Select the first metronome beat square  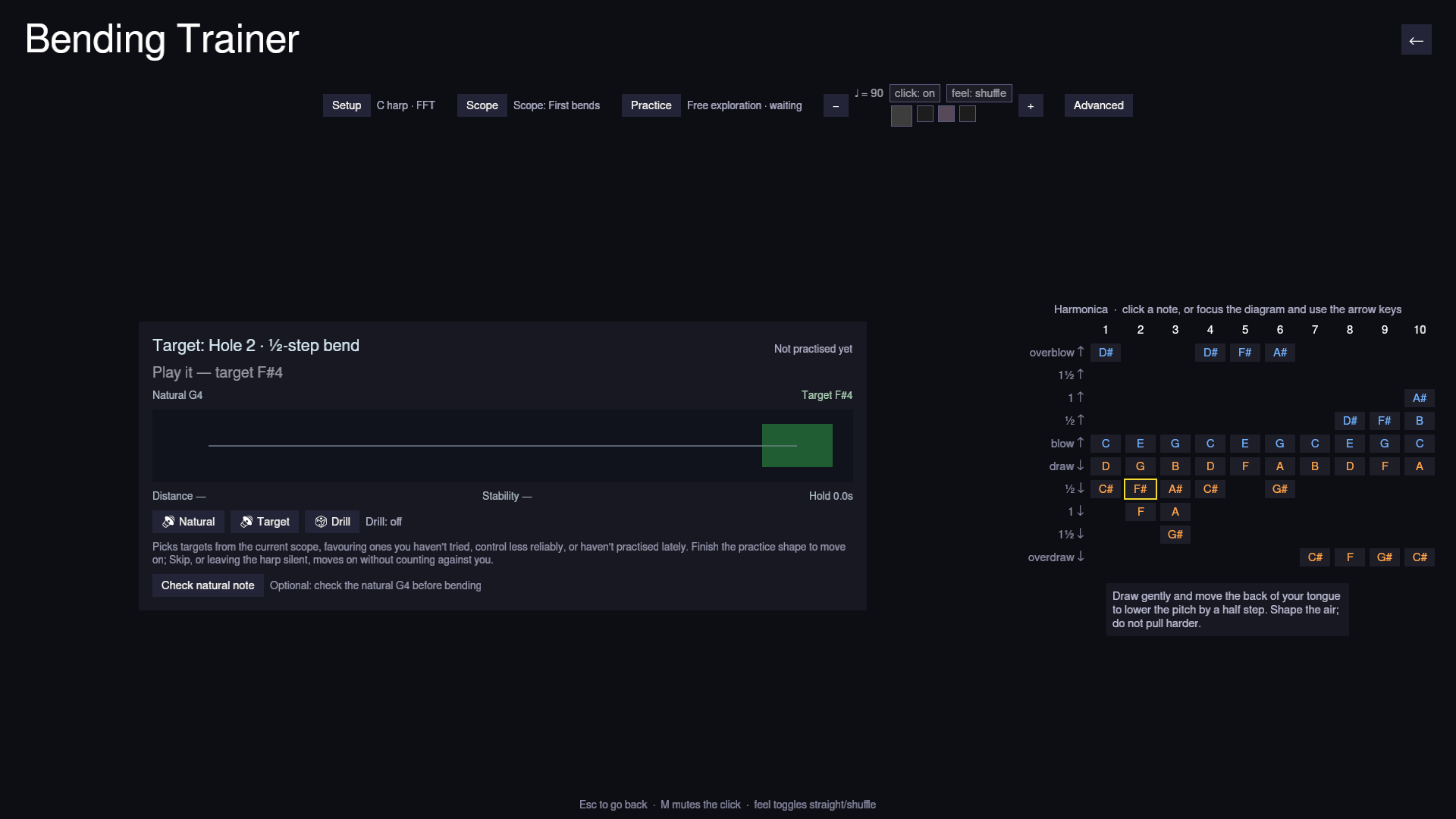[902, 115]
